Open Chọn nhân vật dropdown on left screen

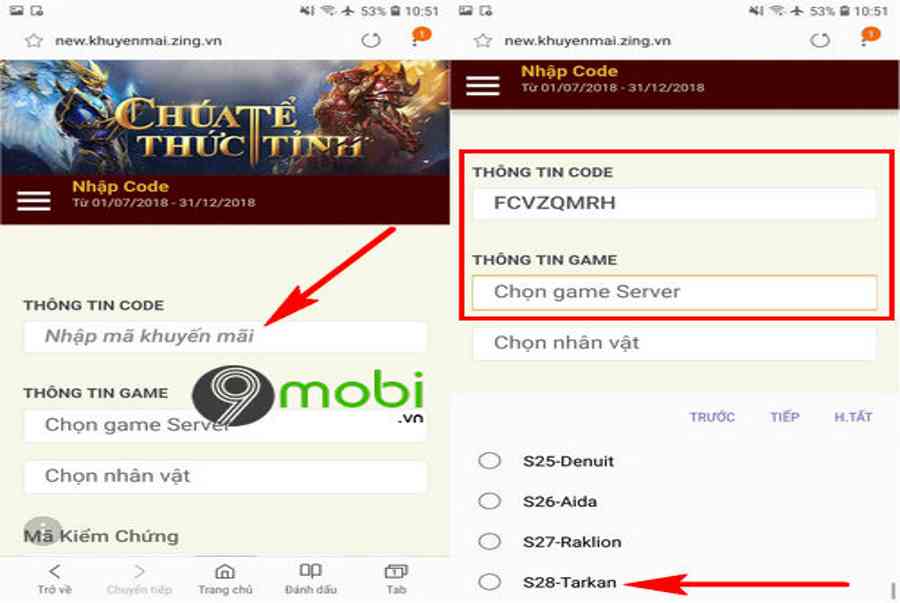click(x=225, y=476)
